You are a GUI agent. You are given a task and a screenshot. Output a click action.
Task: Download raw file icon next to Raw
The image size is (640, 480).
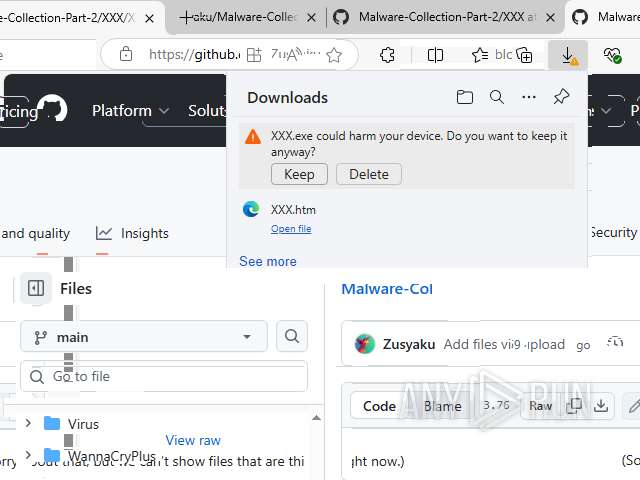[601, 405]
